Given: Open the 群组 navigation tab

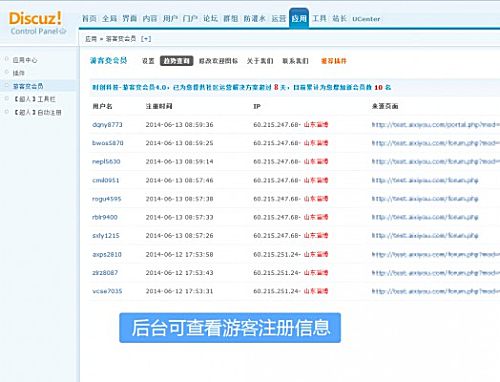Looking at the screenshot, I should click(x=231, y=19).
